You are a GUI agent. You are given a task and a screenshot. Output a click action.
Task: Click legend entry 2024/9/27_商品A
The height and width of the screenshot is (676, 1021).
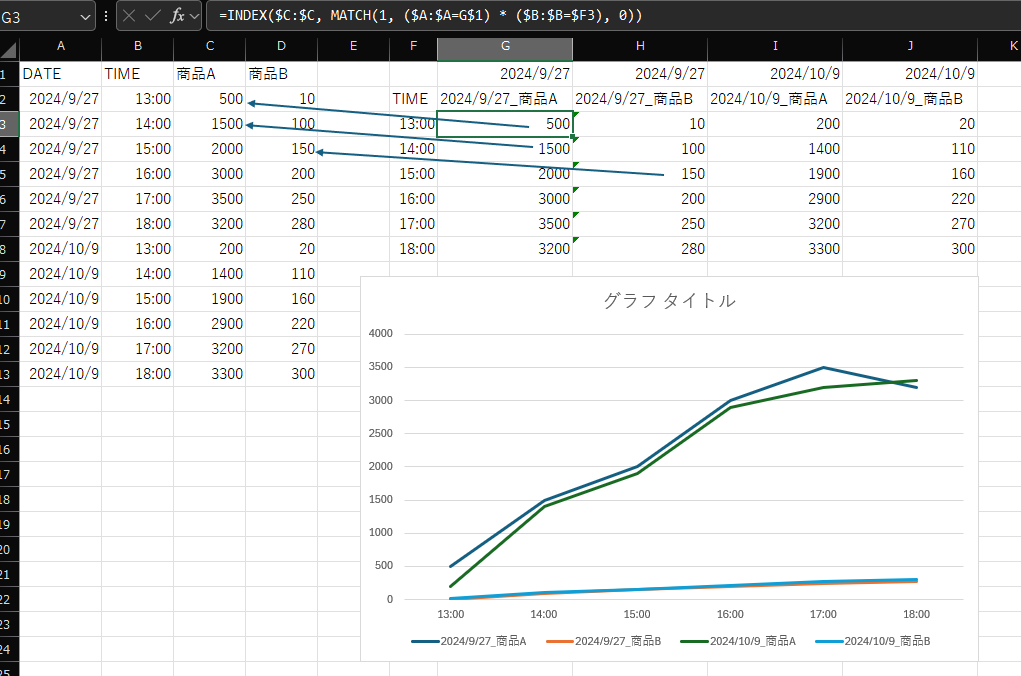(x=469, y=641)
